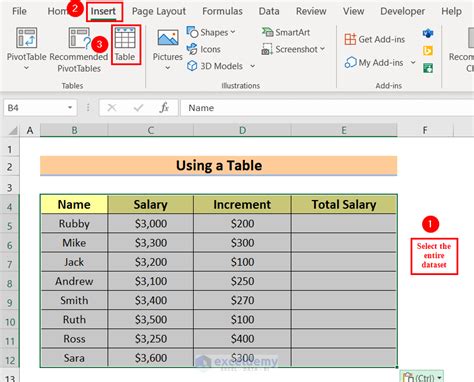
Task: Confirm formula bar entry (check mark)
Action: tap(138, 108)
